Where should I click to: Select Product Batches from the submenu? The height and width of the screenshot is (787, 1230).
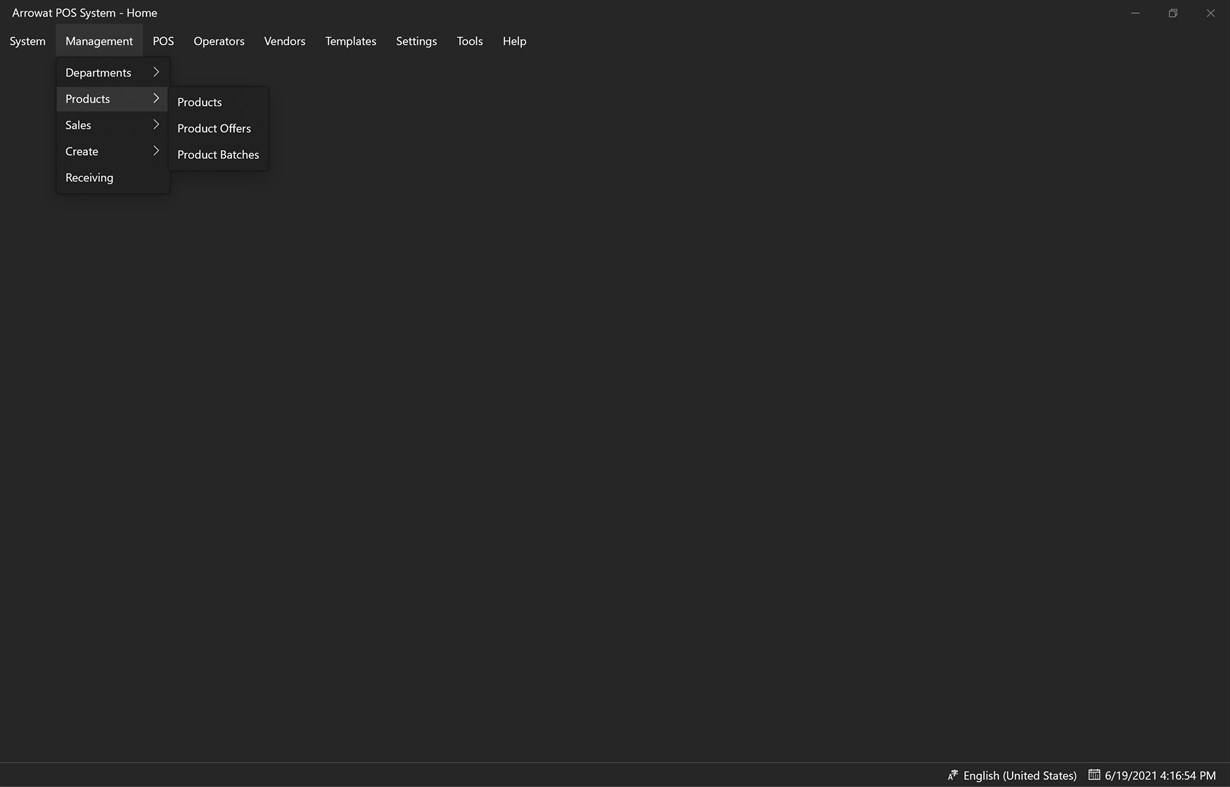tap(217, 155)
